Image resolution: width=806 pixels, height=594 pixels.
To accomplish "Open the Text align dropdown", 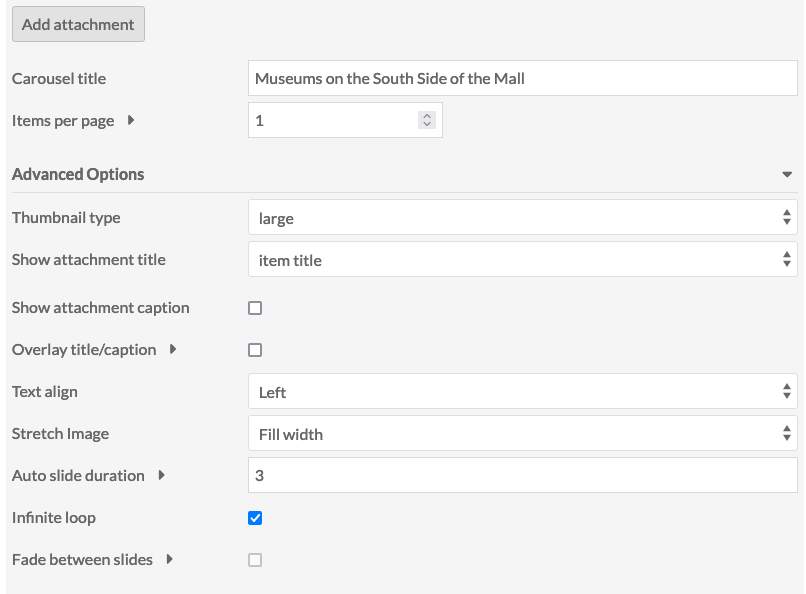I will [x=522, y=392].
